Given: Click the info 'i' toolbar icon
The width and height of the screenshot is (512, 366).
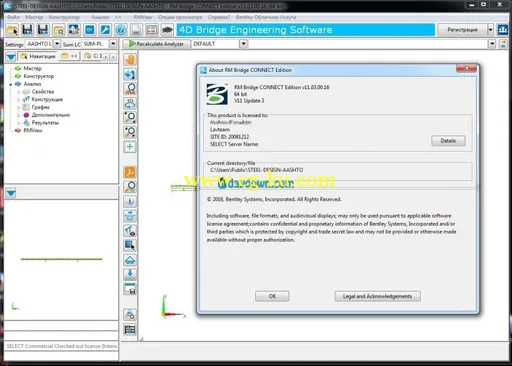Looking at the screenshot, I should 130,201.
